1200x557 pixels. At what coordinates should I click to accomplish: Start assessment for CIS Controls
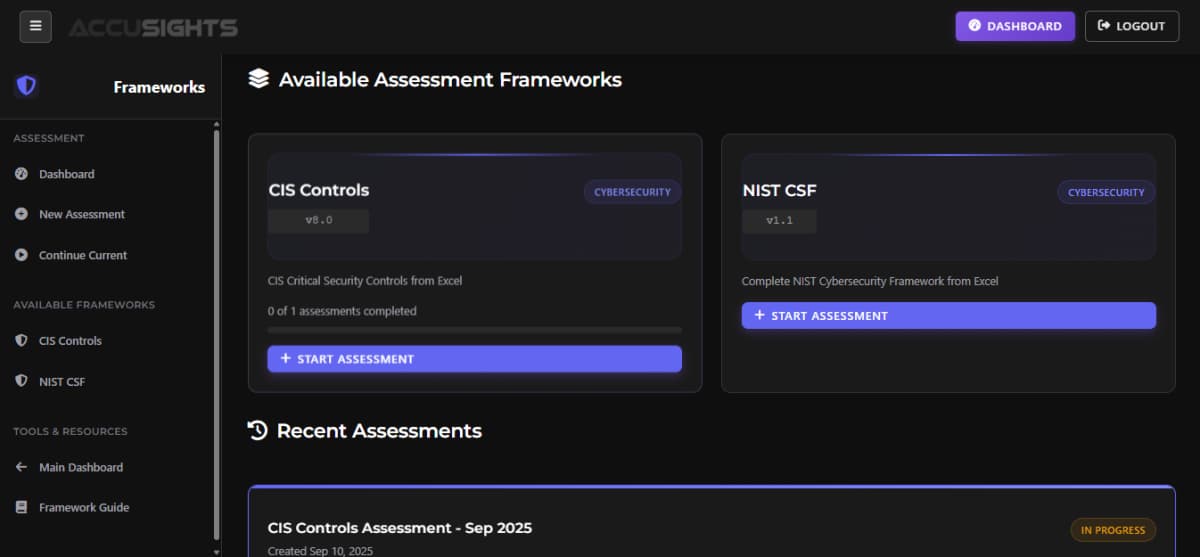474,359
